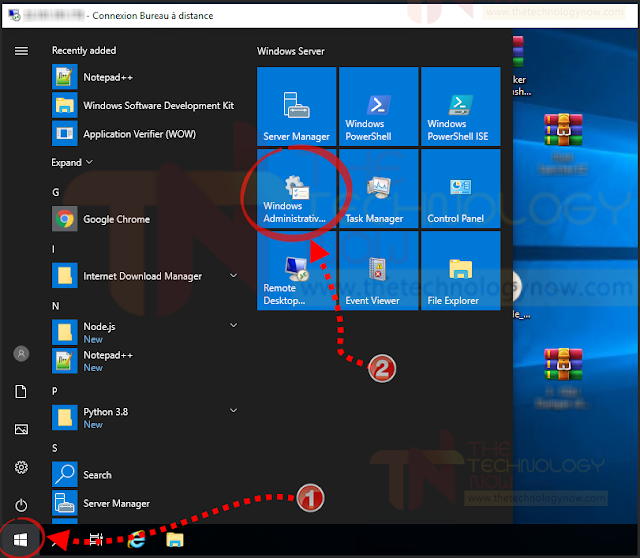Open the Pictures icon in Start rail

[21, 429]
